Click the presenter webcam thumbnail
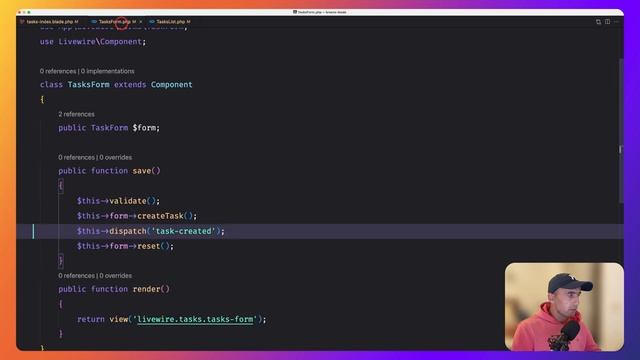Image resolution: width=640 pixels, height=360 pixels. pyautogui.click(x=564, y=307)
